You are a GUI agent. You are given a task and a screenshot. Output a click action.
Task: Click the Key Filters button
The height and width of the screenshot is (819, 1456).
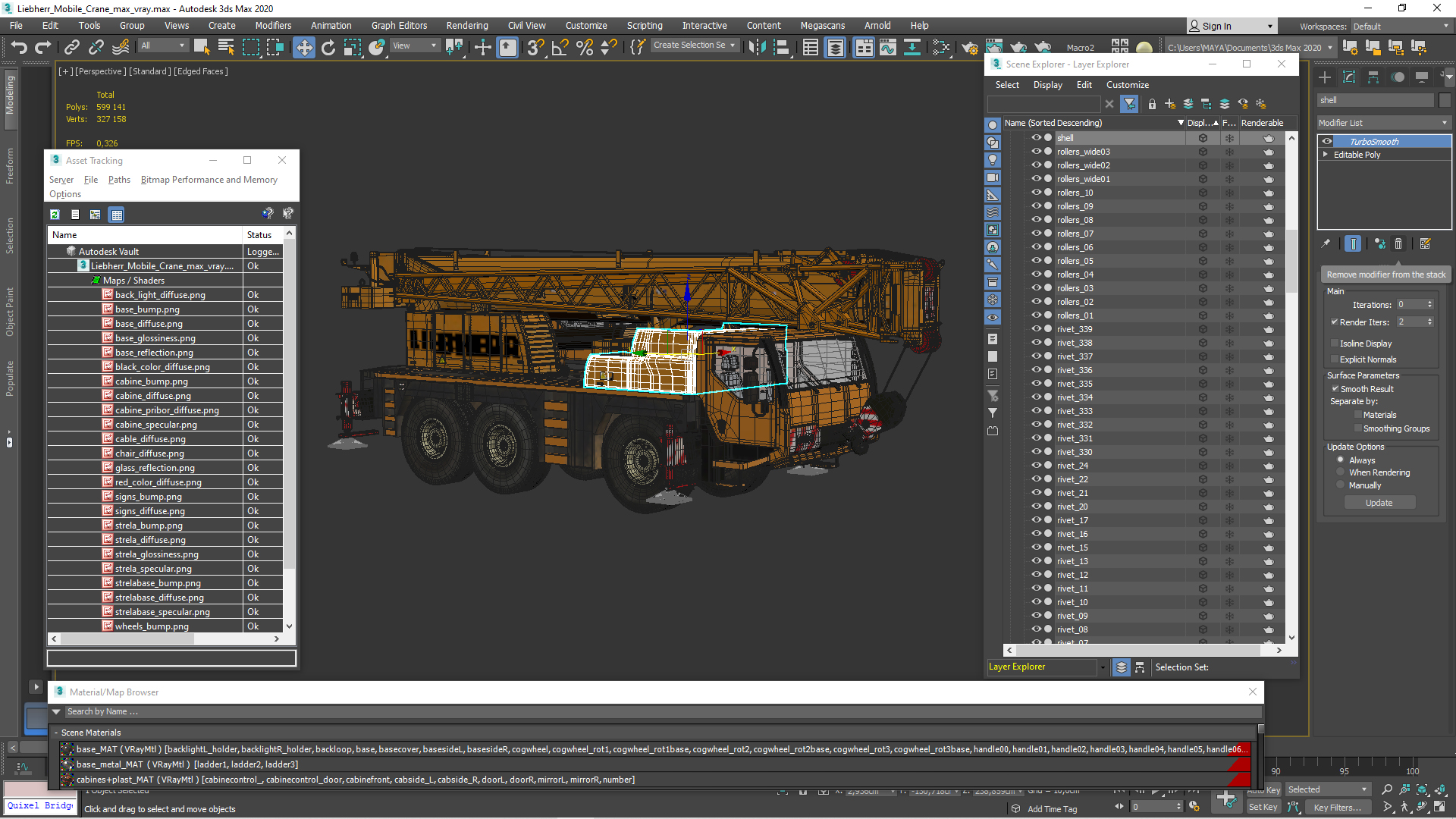coord(1337,807)
